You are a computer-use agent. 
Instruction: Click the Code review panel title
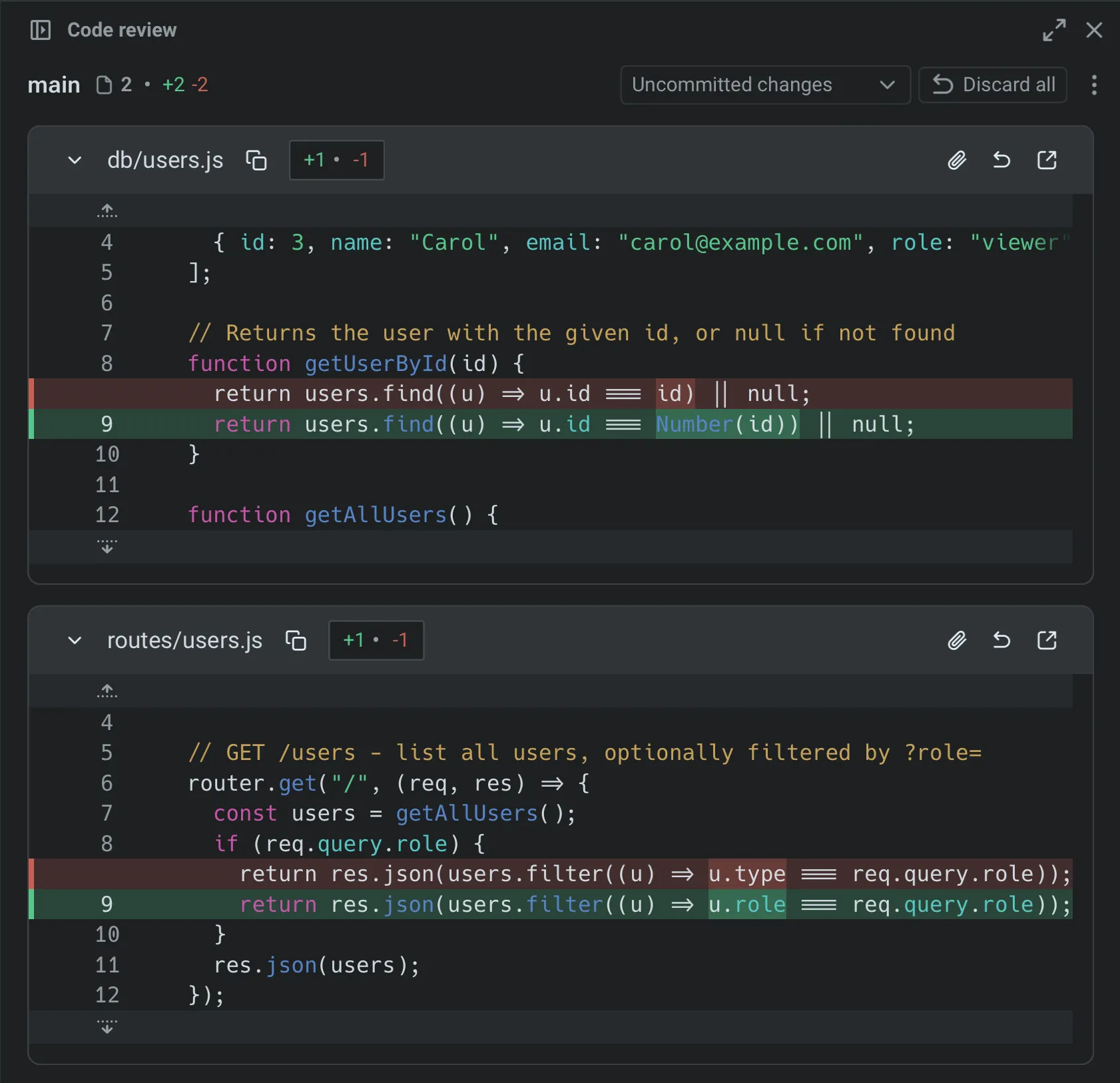coord(122,30)
